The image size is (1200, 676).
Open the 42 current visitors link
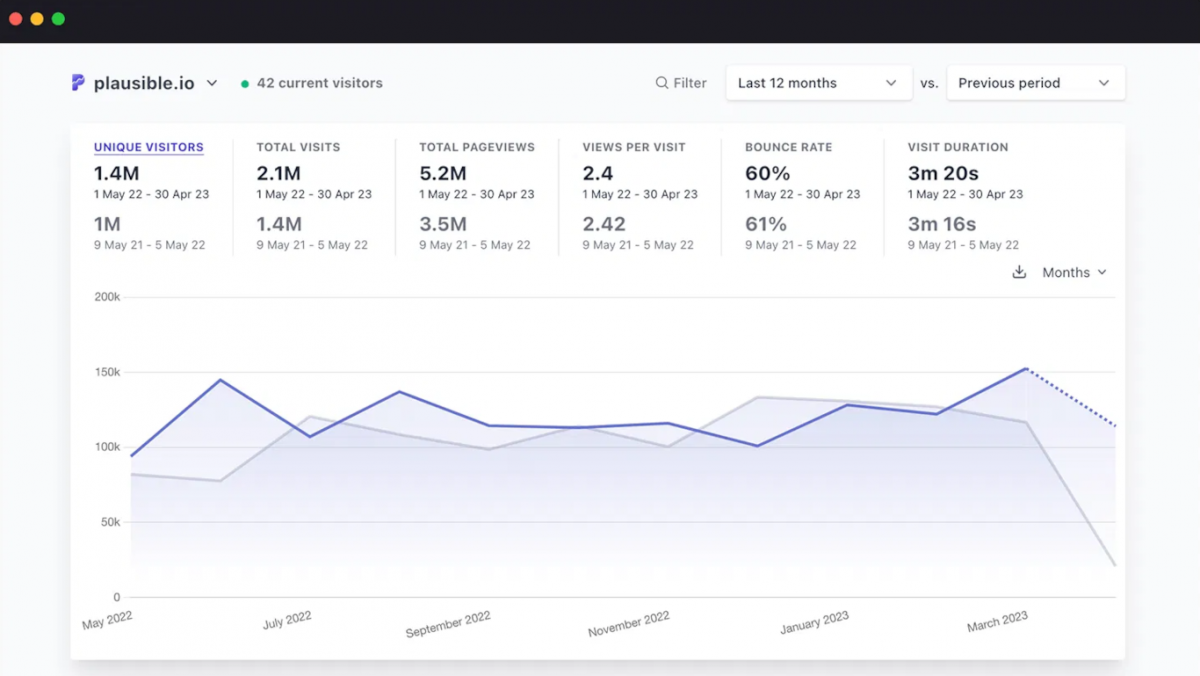[x=319, y=83]
